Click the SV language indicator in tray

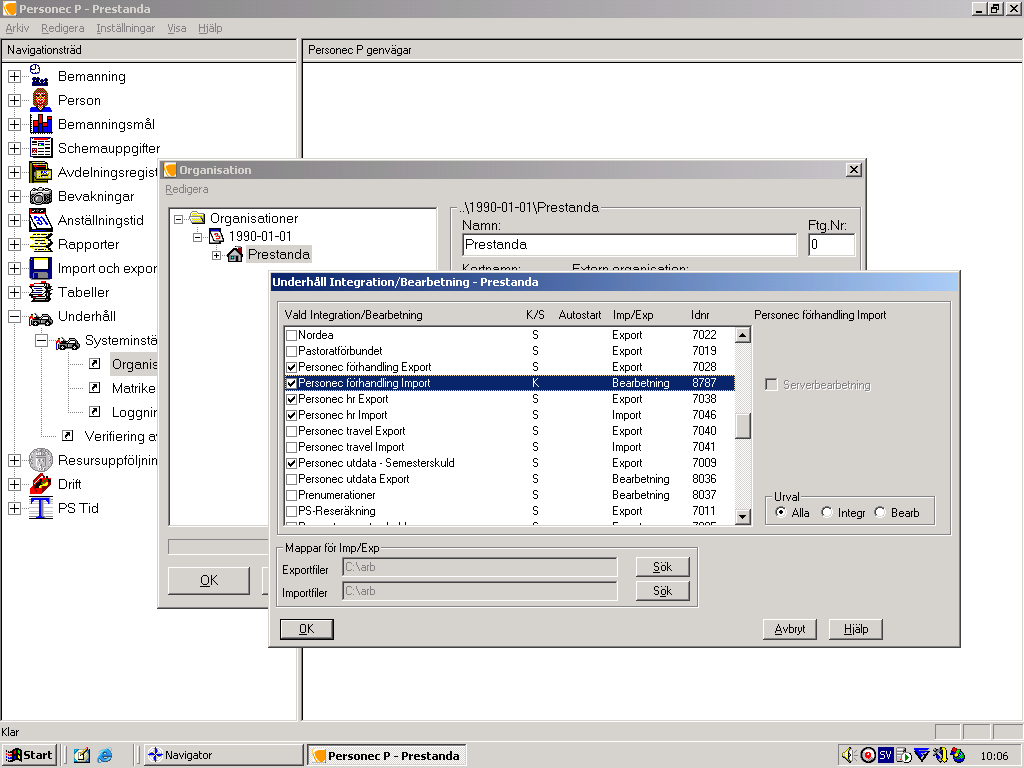tap(885, 755)
